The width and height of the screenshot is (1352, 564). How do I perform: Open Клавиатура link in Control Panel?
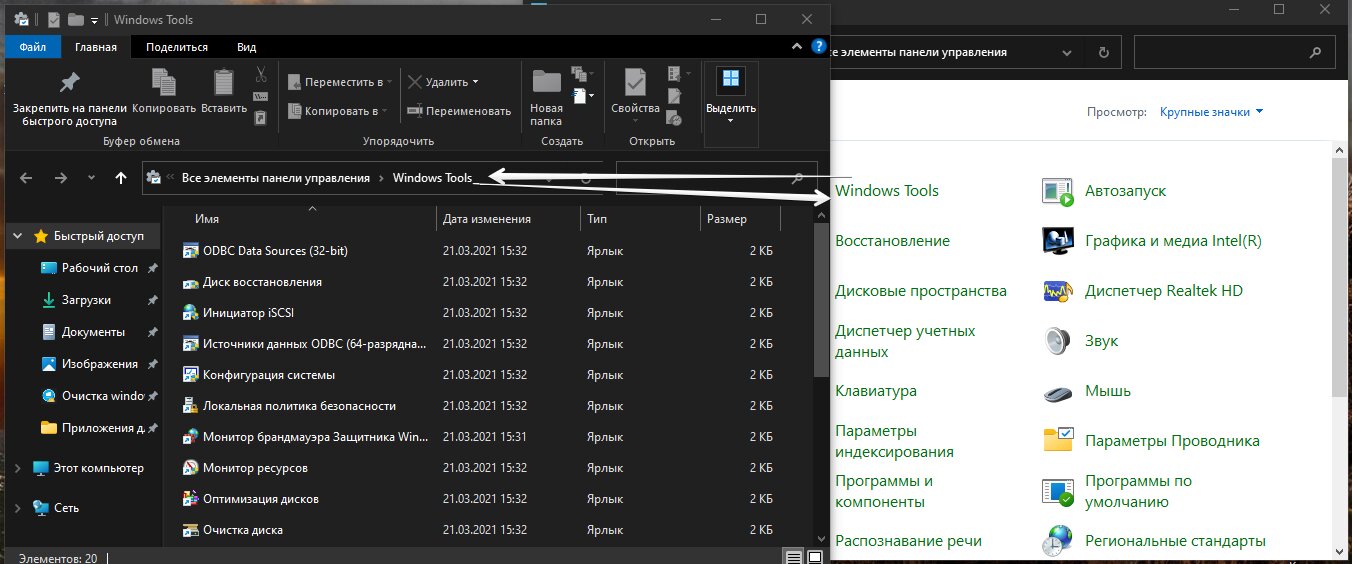click(x=876, y=391)
